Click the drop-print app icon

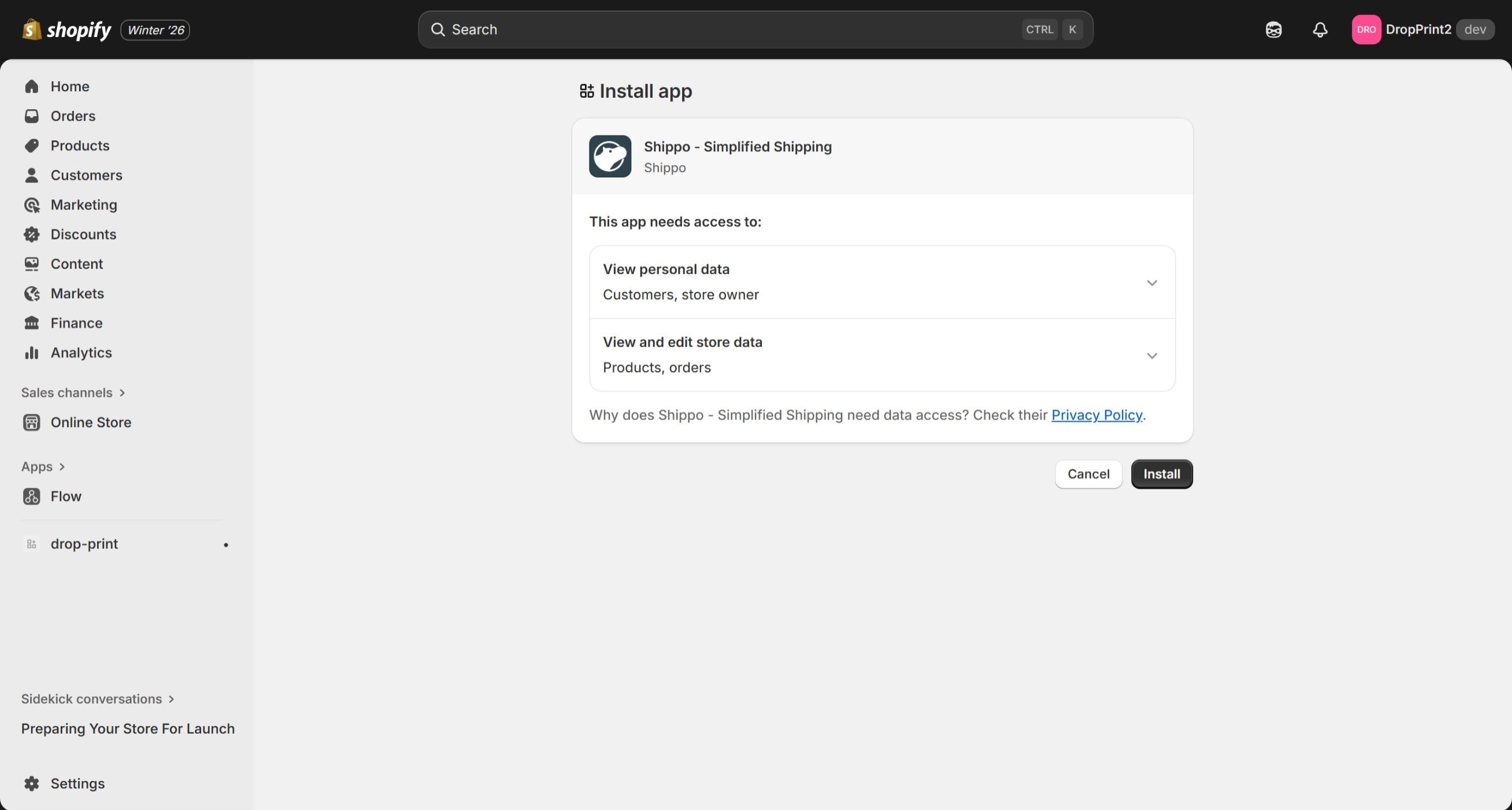point(32,544)
